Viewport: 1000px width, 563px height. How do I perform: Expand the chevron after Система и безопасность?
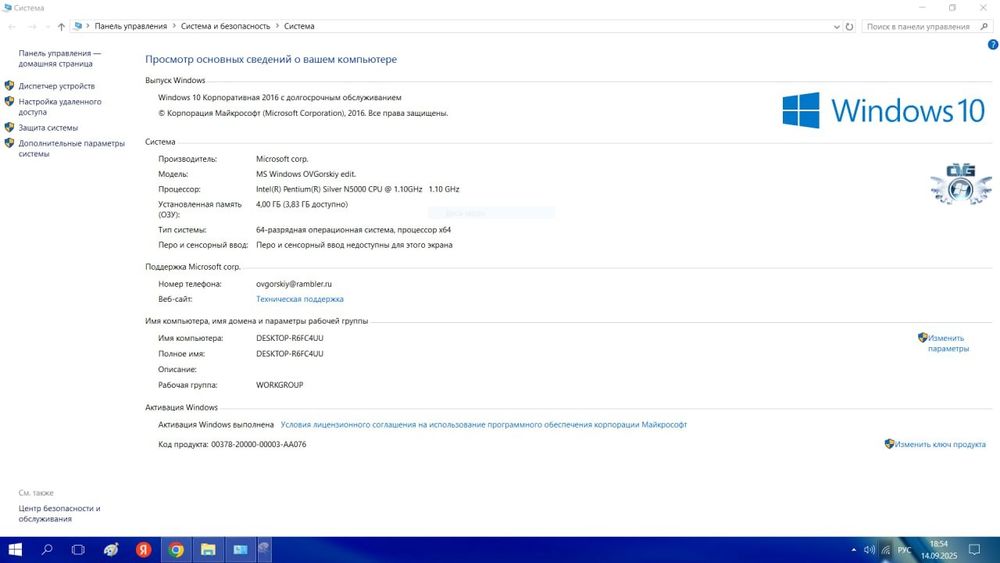pyautogui.click(x=277, y=26)
